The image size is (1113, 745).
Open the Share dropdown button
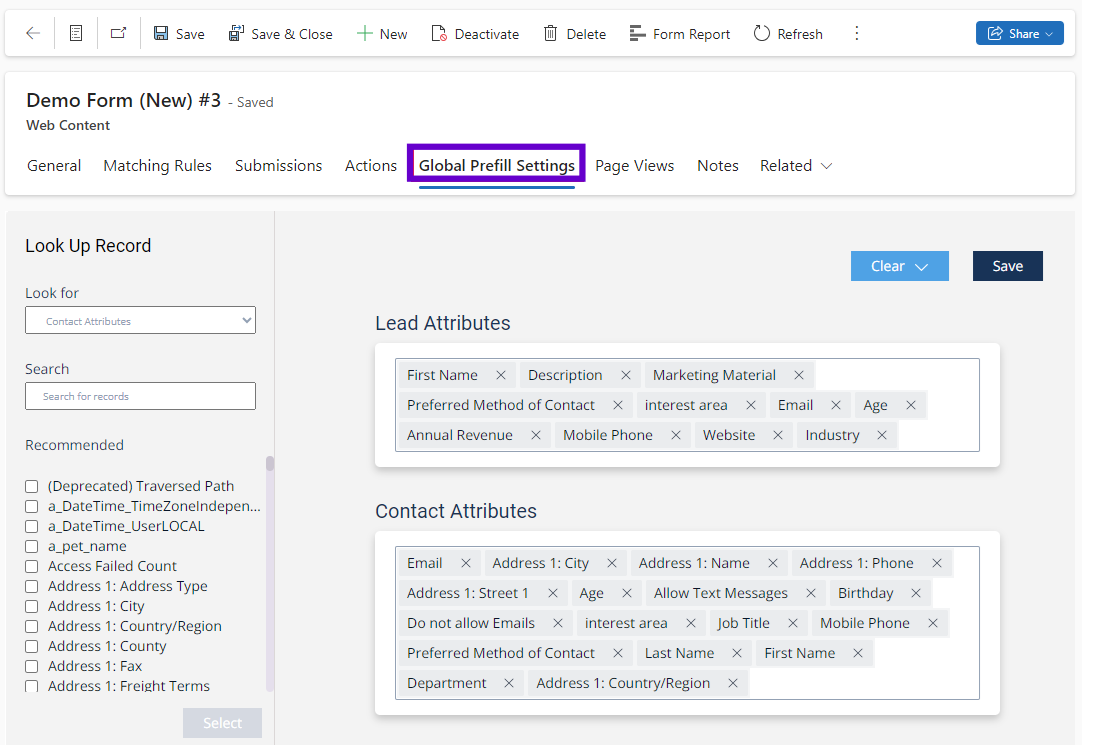click(x=1019, y=33)
